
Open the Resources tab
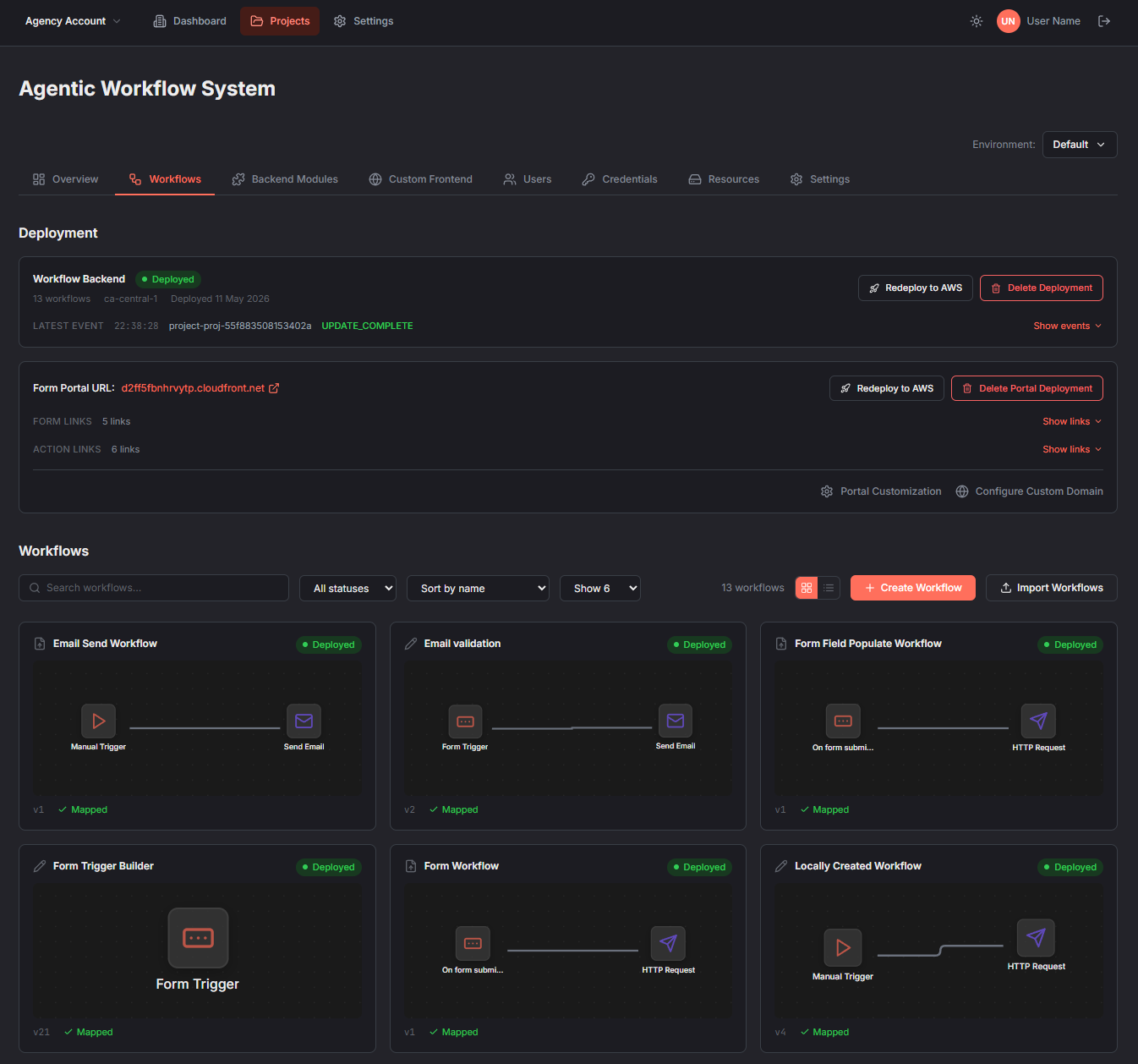click(x=724, y=179)
